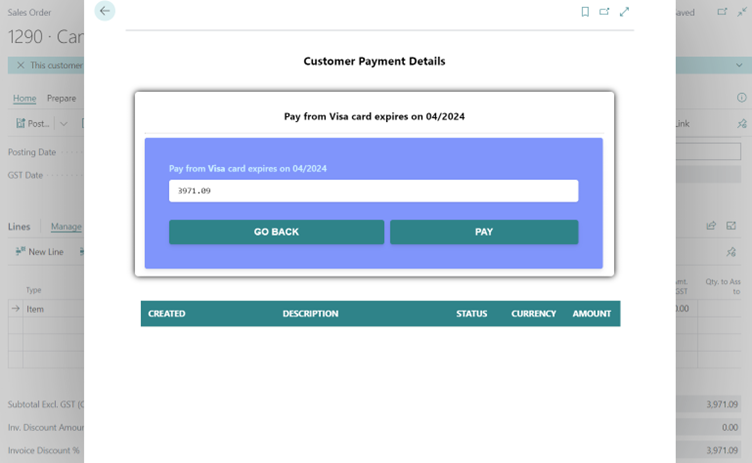Expand the notification bar chevron
The width and height of the screenshot is (752, 463).
tap(739, 65)
